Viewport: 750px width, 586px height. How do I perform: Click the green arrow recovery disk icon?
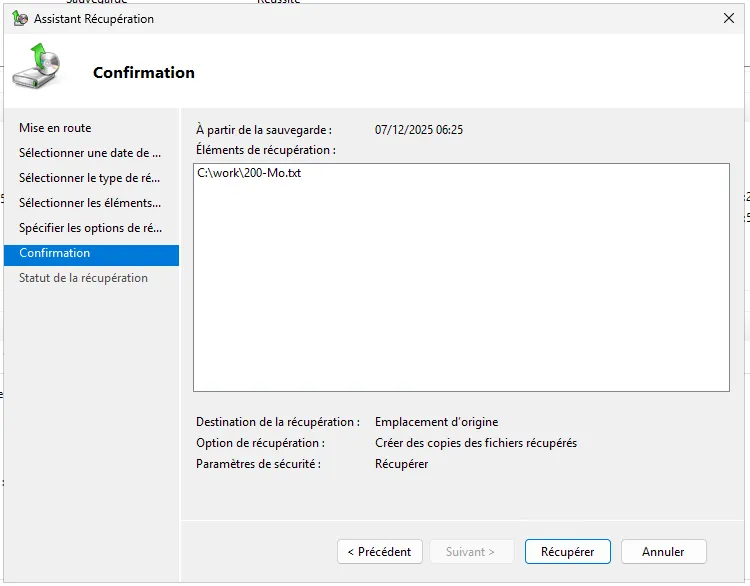37,68
